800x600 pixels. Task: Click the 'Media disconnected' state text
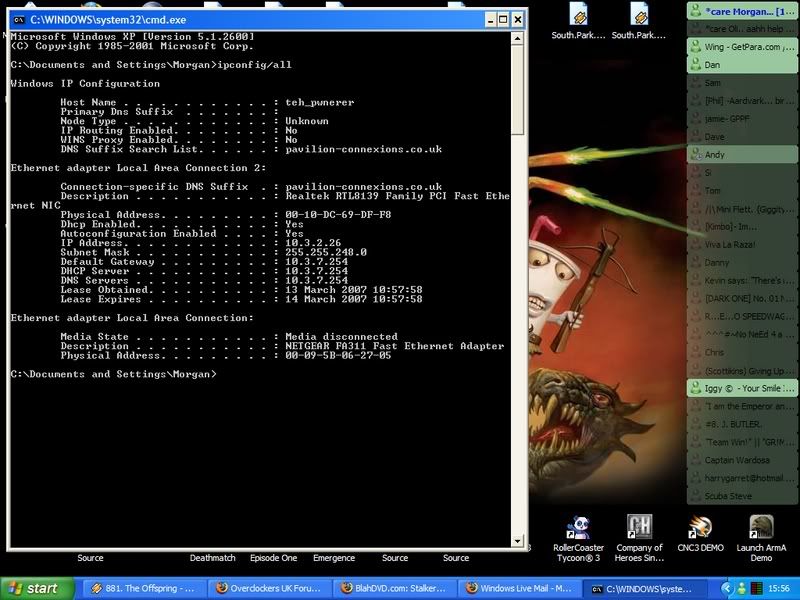coord(341,336)
